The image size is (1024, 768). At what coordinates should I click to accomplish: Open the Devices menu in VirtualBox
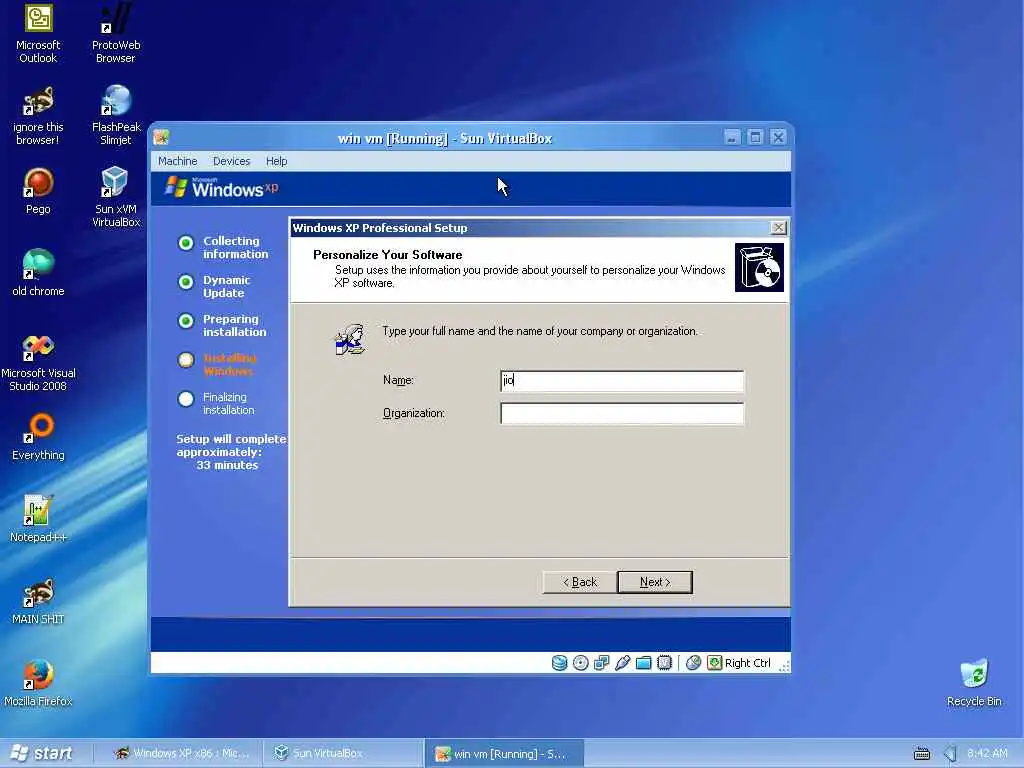click(232, 161)
